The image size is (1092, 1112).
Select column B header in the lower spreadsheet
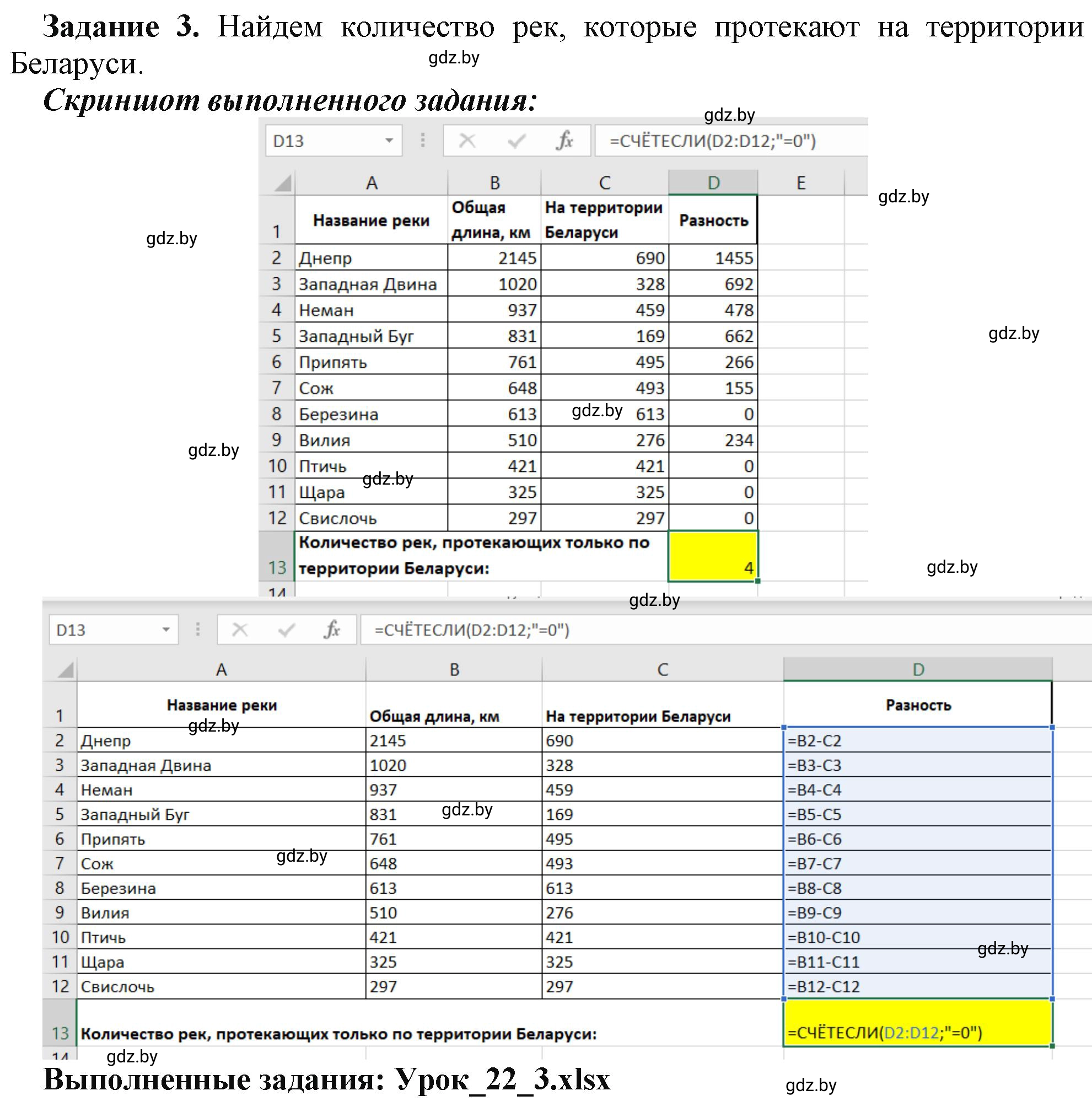point(454,669)
